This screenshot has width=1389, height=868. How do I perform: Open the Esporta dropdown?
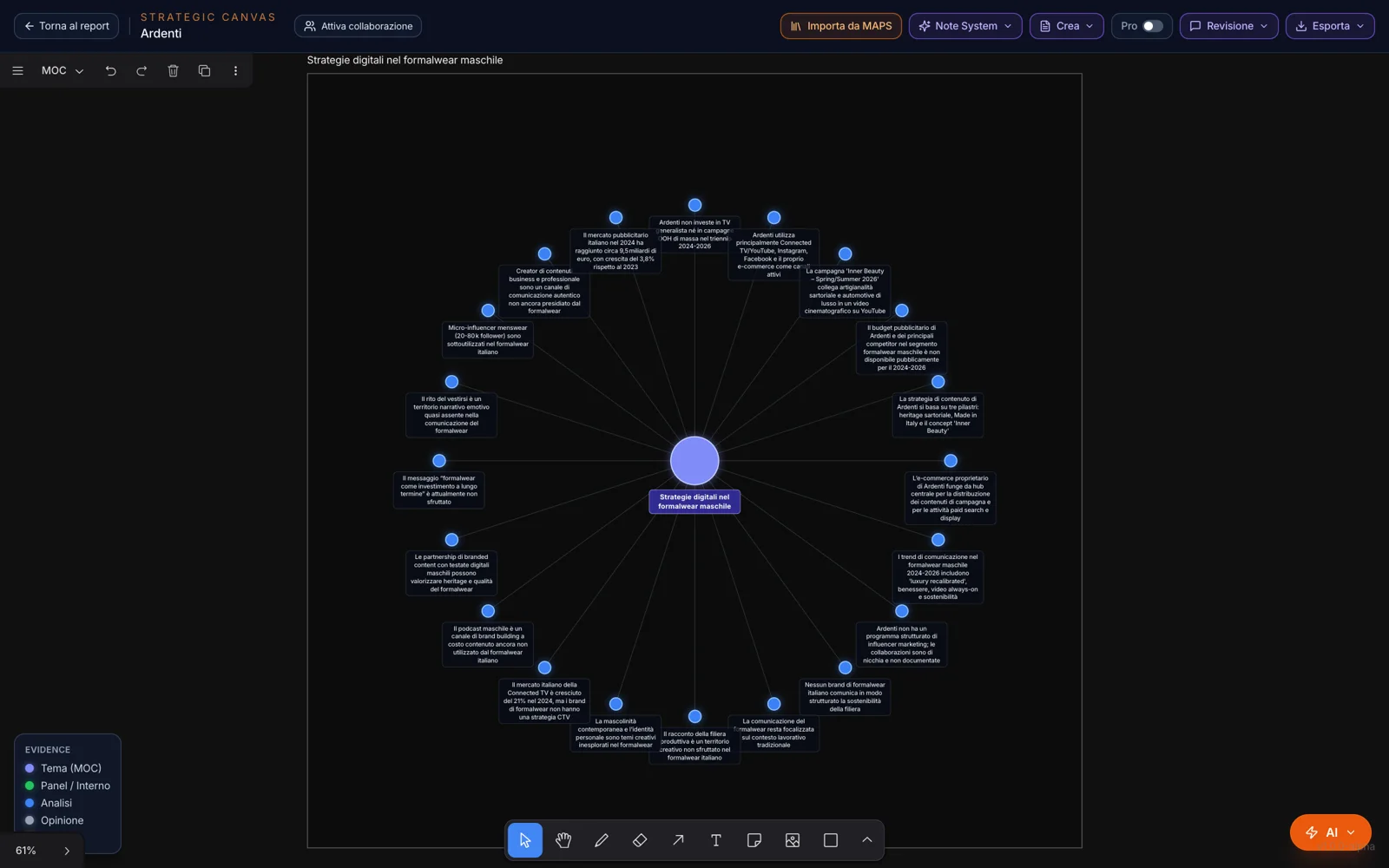1330,26
